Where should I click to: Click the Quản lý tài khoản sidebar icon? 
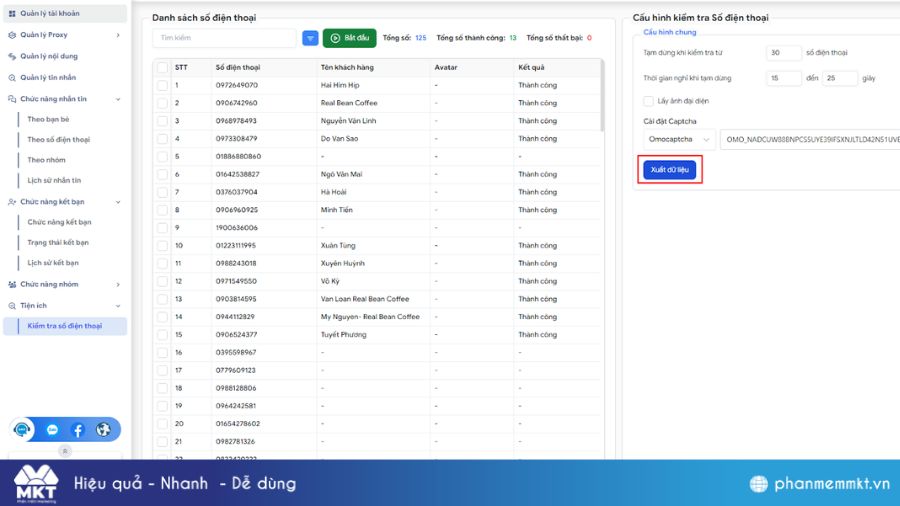click(x=12, y=13)
